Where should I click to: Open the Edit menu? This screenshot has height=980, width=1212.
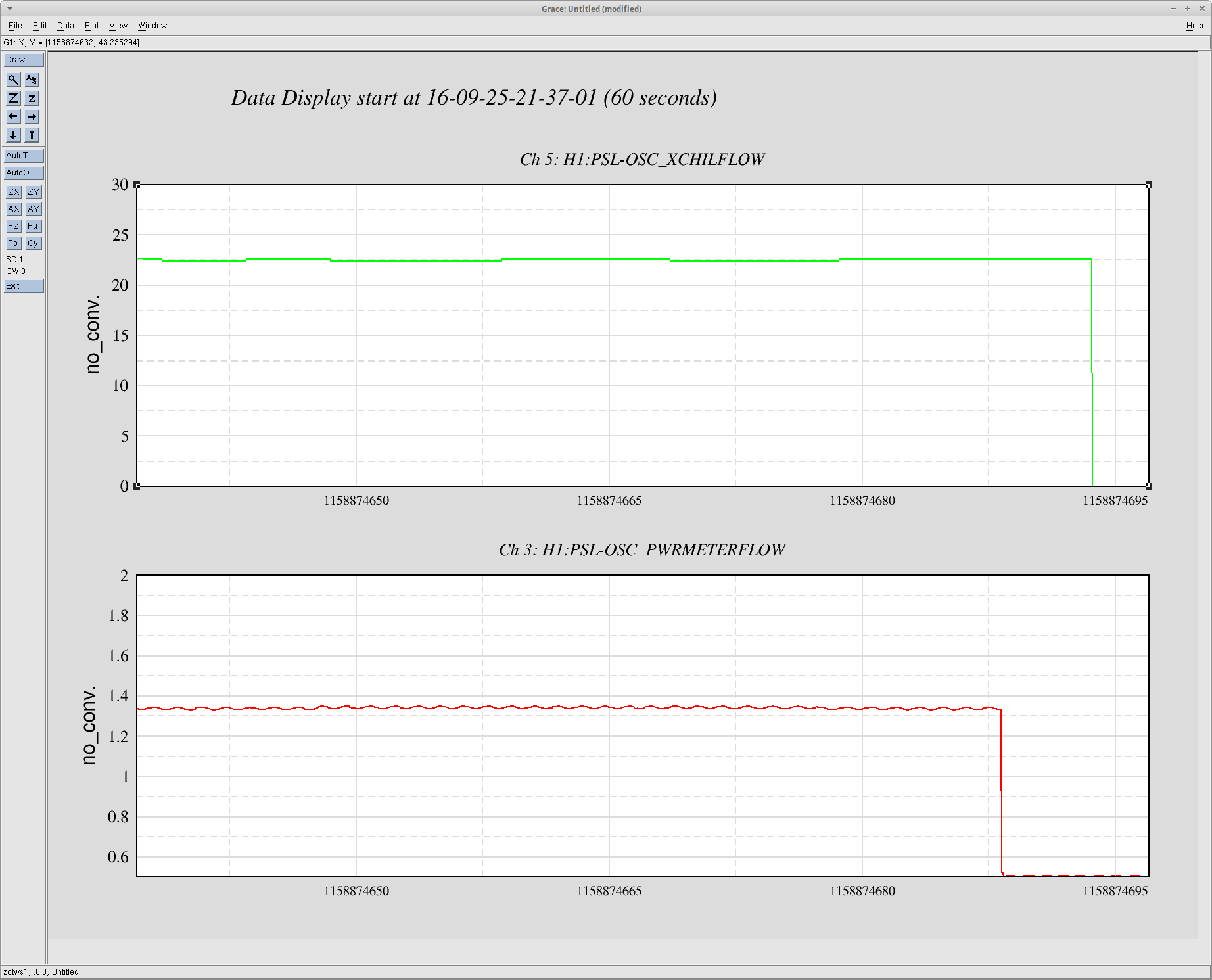[40, 26]
